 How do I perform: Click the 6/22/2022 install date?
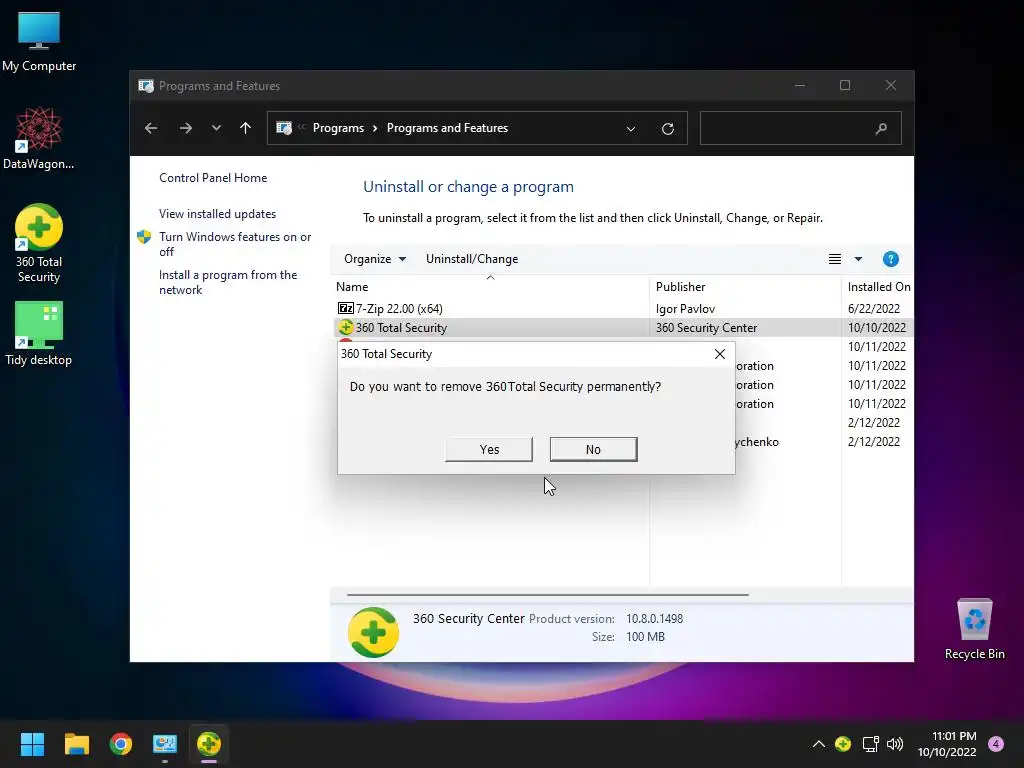pyautogui.click(x=874, y=309)
